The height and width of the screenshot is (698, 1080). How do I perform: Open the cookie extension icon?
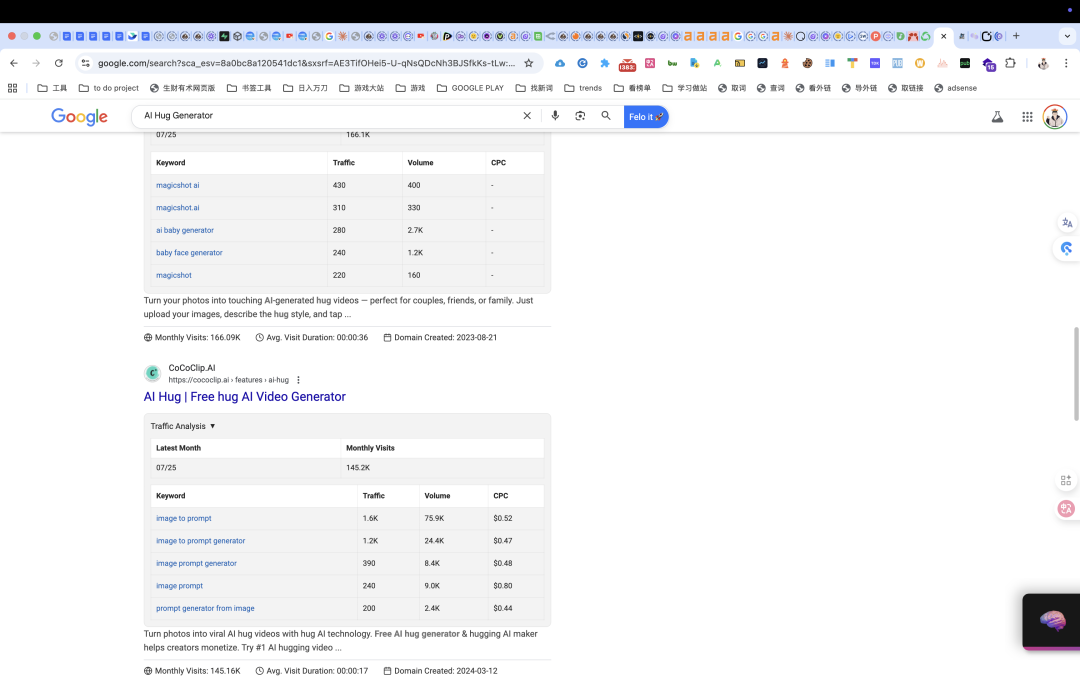(x=807, y=63)
